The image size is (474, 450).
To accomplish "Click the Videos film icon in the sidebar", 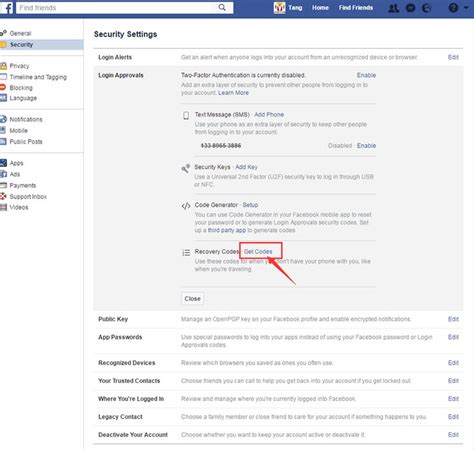I will click(3, 207).
